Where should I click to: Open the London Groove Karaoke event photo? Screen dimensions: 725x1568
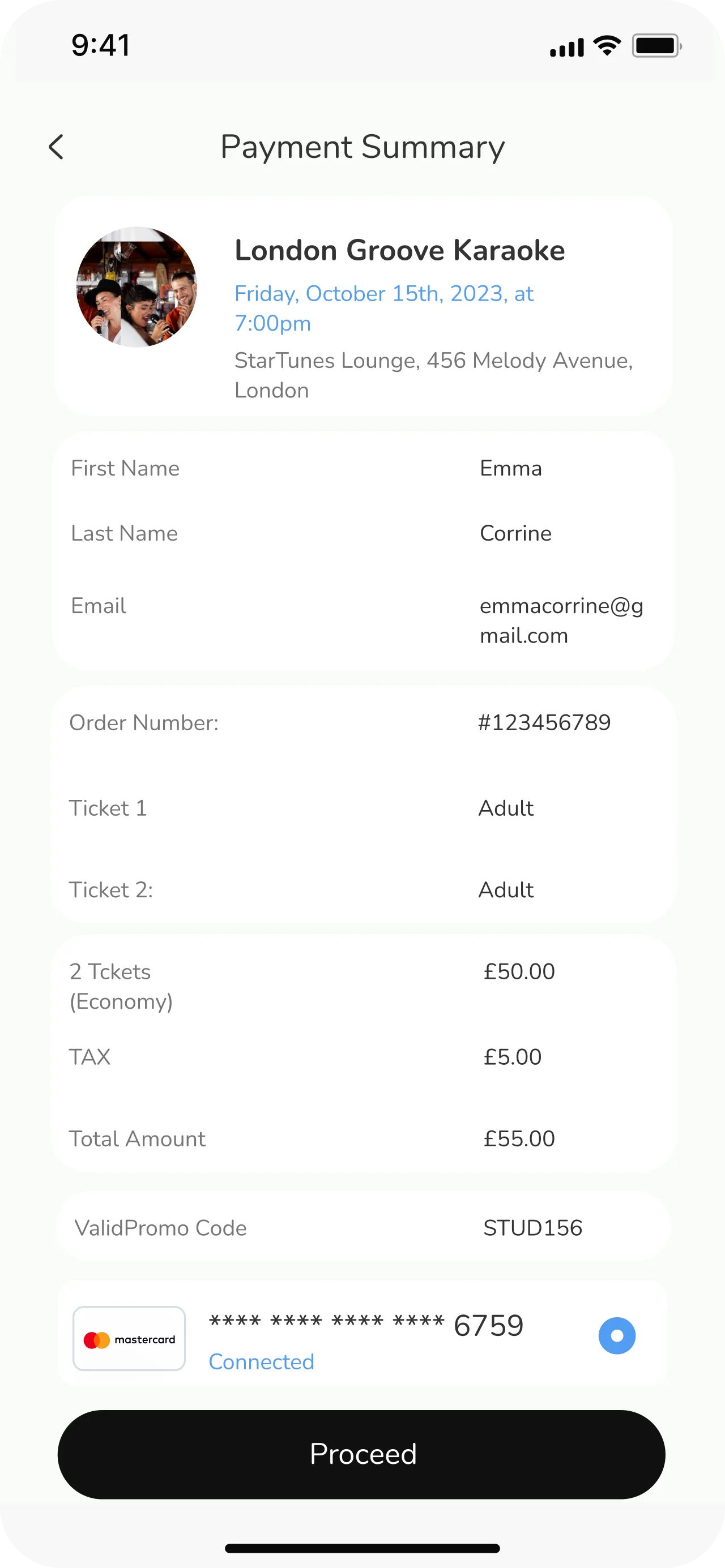click(x=137, y=286)
